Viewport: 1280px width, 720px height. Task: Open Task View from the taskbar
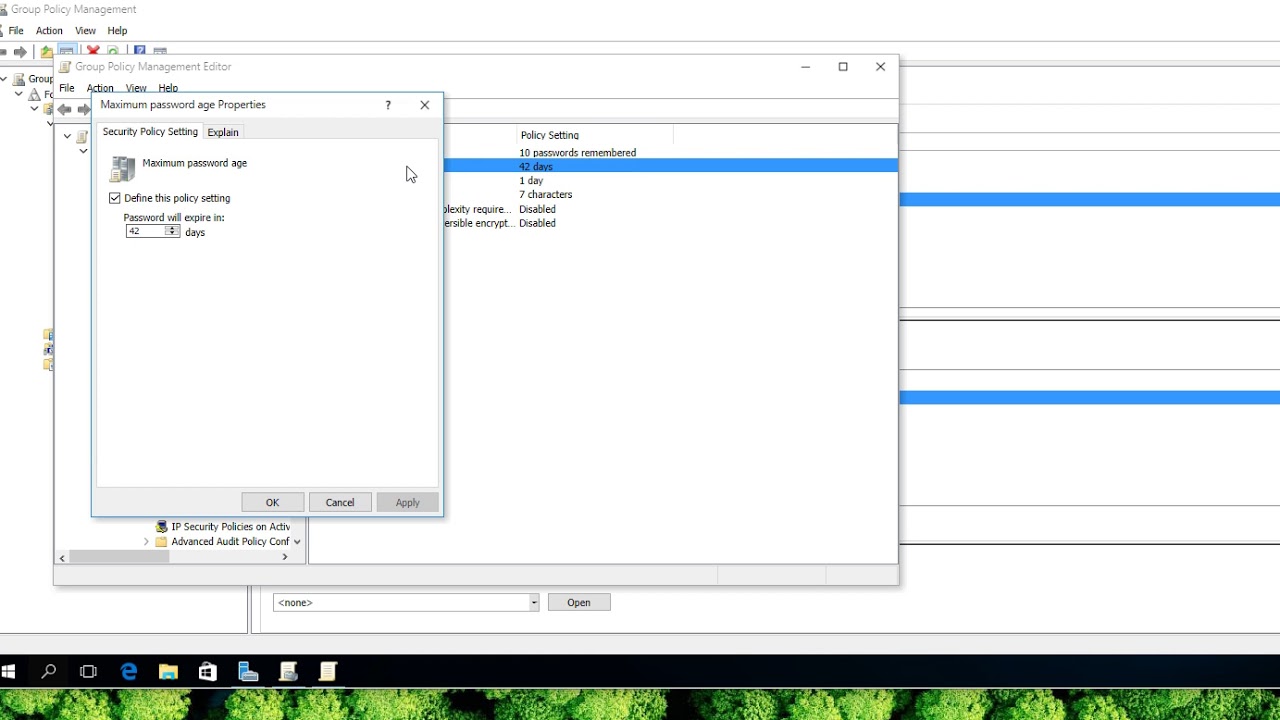click(x=88, y=672)
